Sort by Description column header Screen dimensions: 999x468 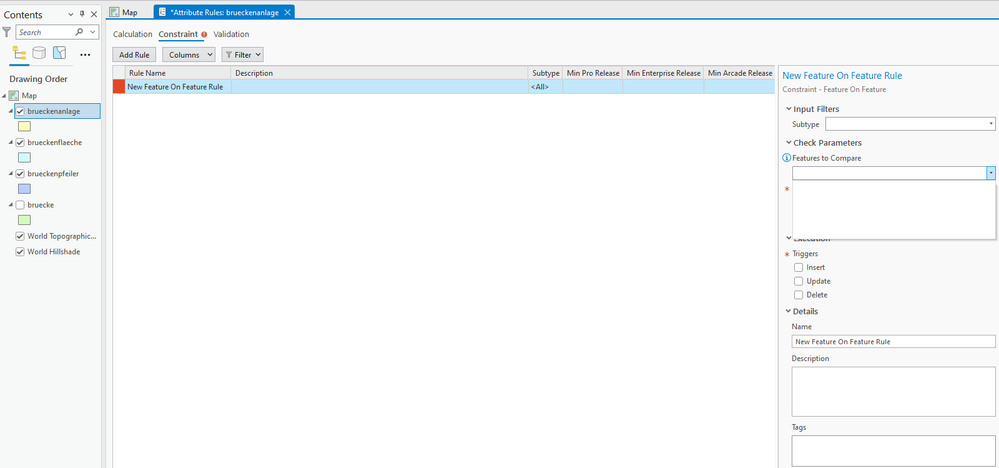(380, 73)
